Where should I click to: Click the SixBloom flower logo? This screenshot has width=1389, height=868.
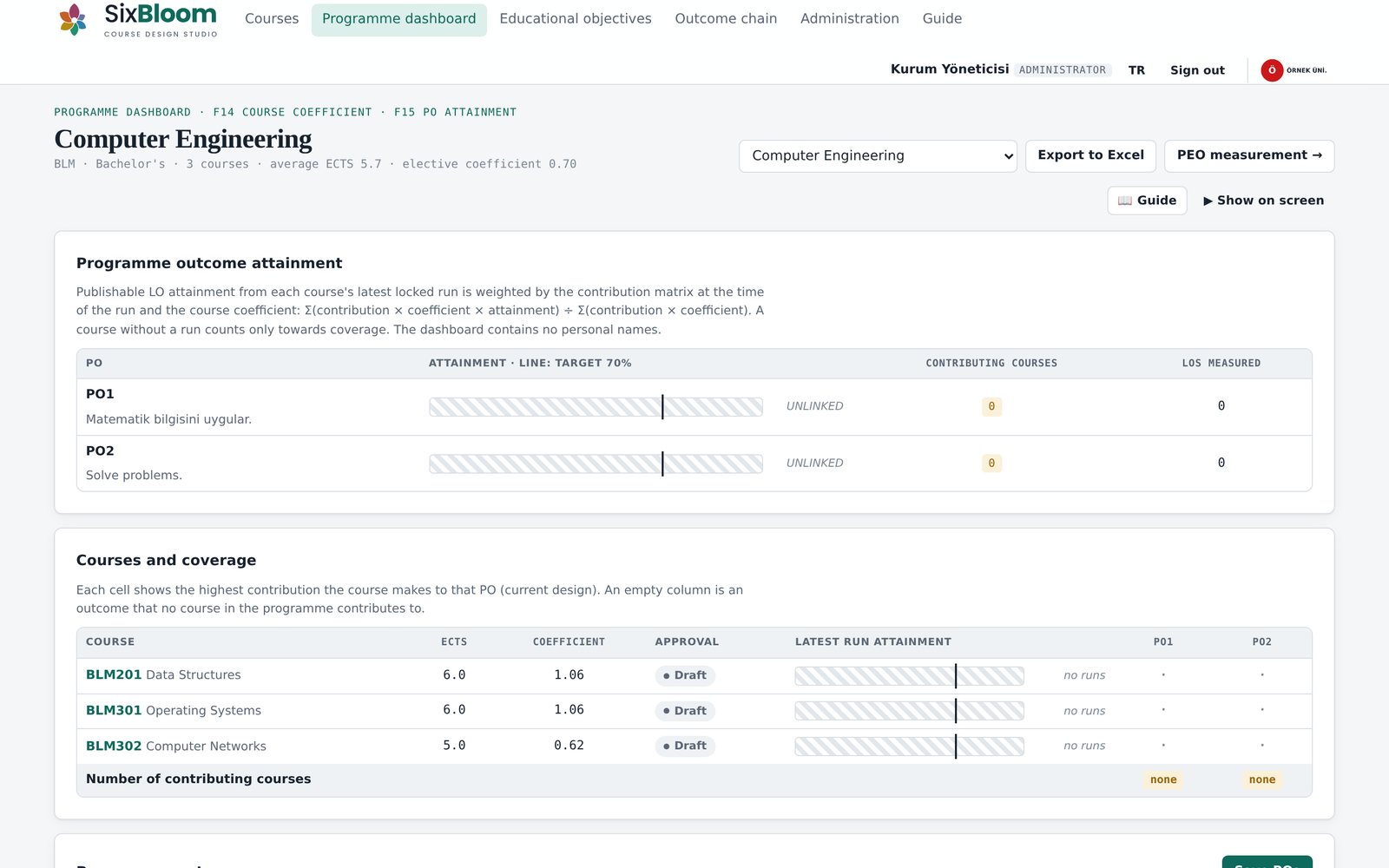click(x=73, y=19)
